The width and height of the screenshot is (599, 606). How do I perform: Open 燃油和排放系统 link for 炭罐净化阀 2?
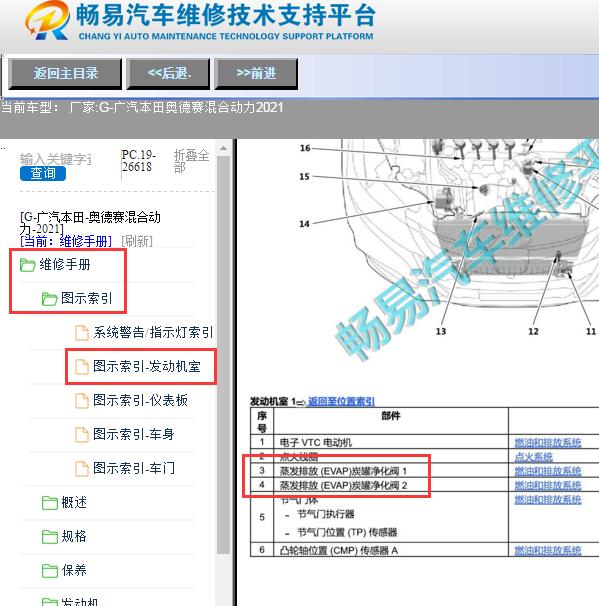click(x=548, y=485)
